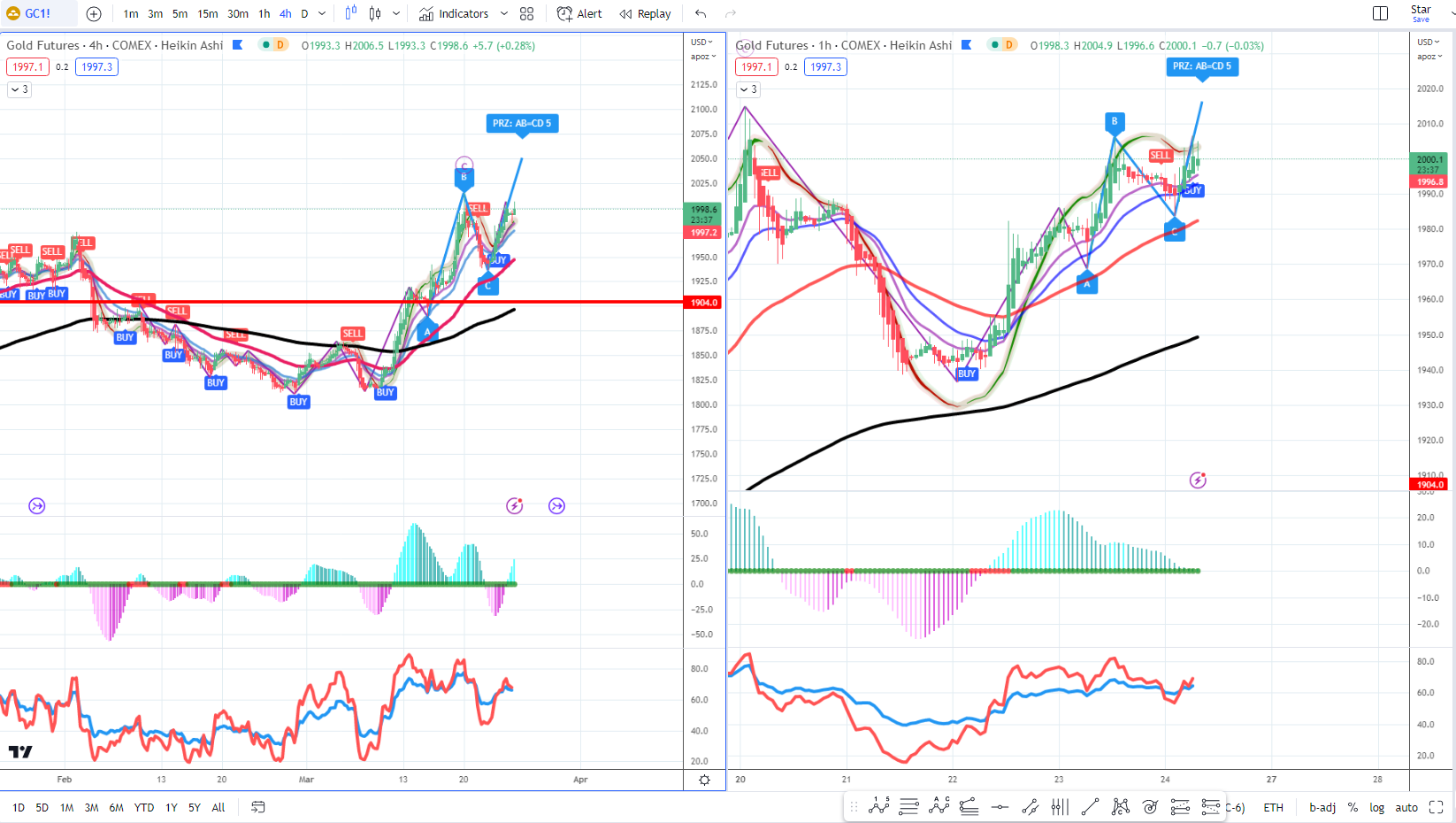Select the Fib retracement tool
Viewport: 1456px width, 823px height.
click(x=908, y=806)
